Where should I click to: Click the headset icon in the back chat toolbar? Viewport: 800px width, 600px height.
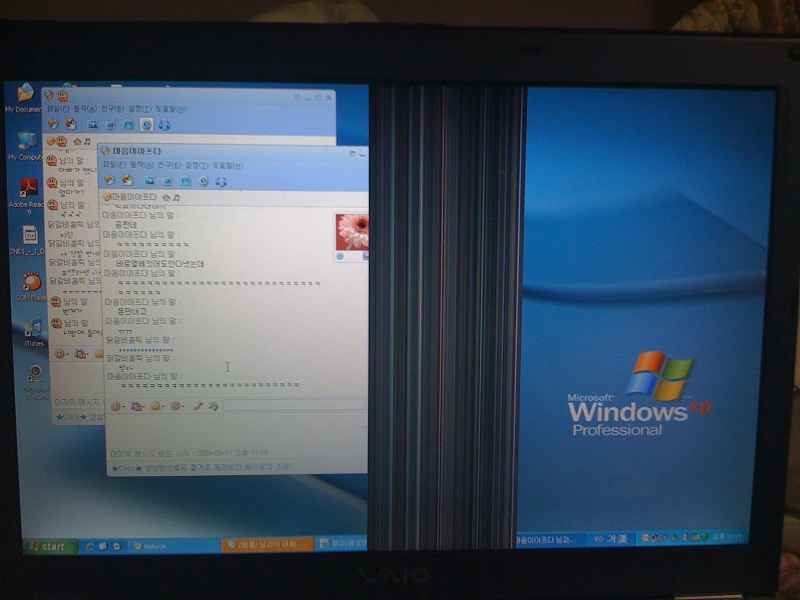point(164,125)
